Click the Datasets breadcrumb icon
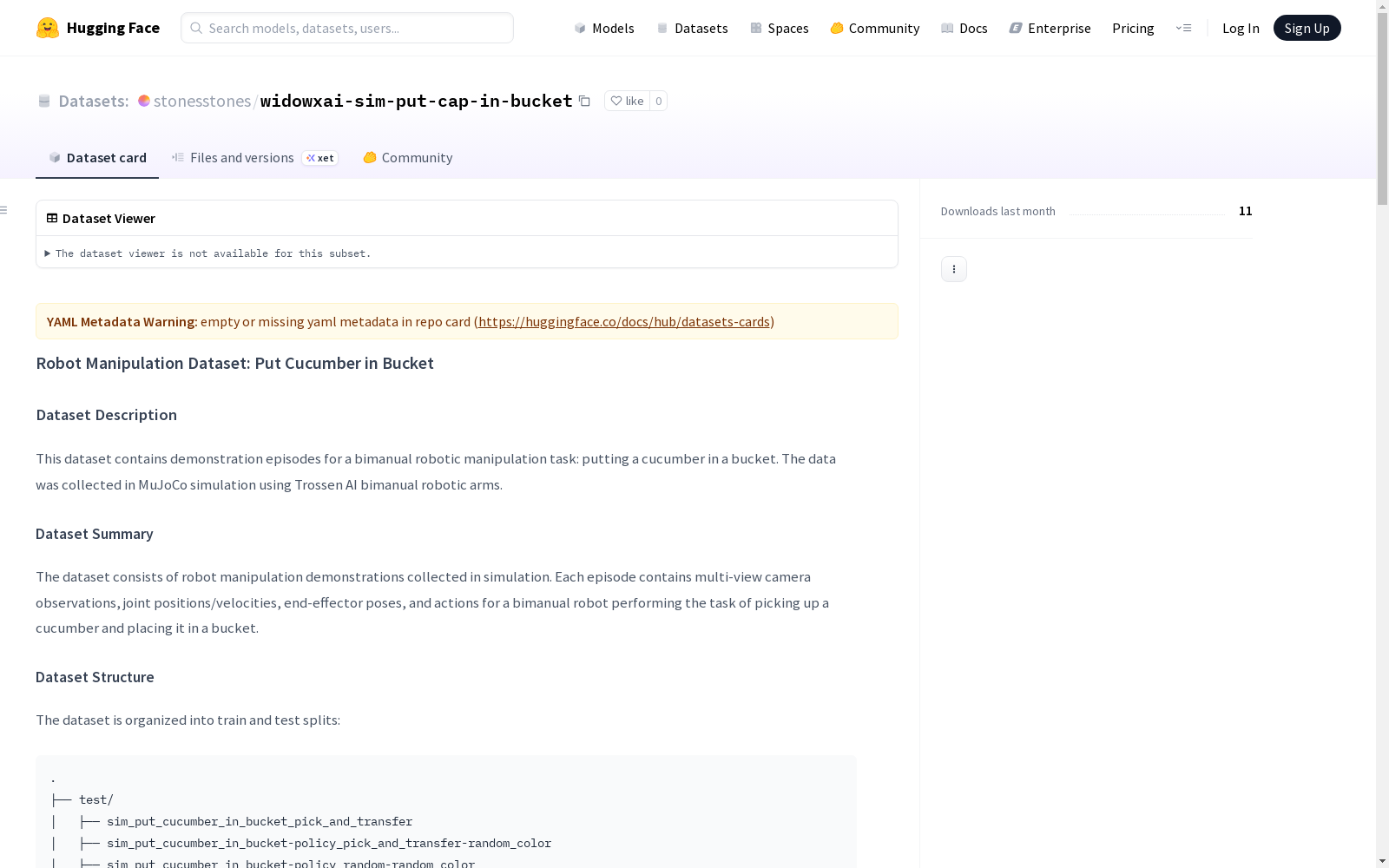The image size is (1389, 868). click(x=44, y=101)
